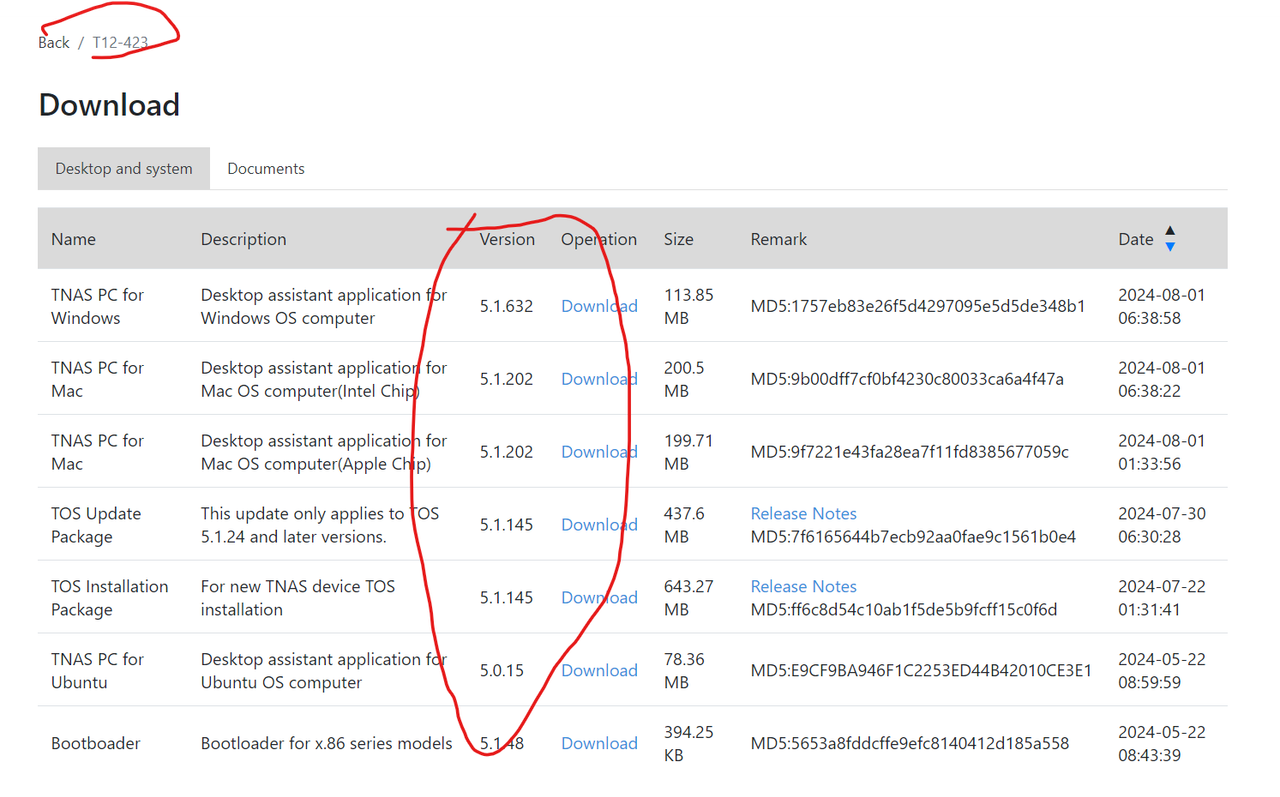
Task: Click the date 2024-07-22 01:31:41
Action: click(1162, 598)
